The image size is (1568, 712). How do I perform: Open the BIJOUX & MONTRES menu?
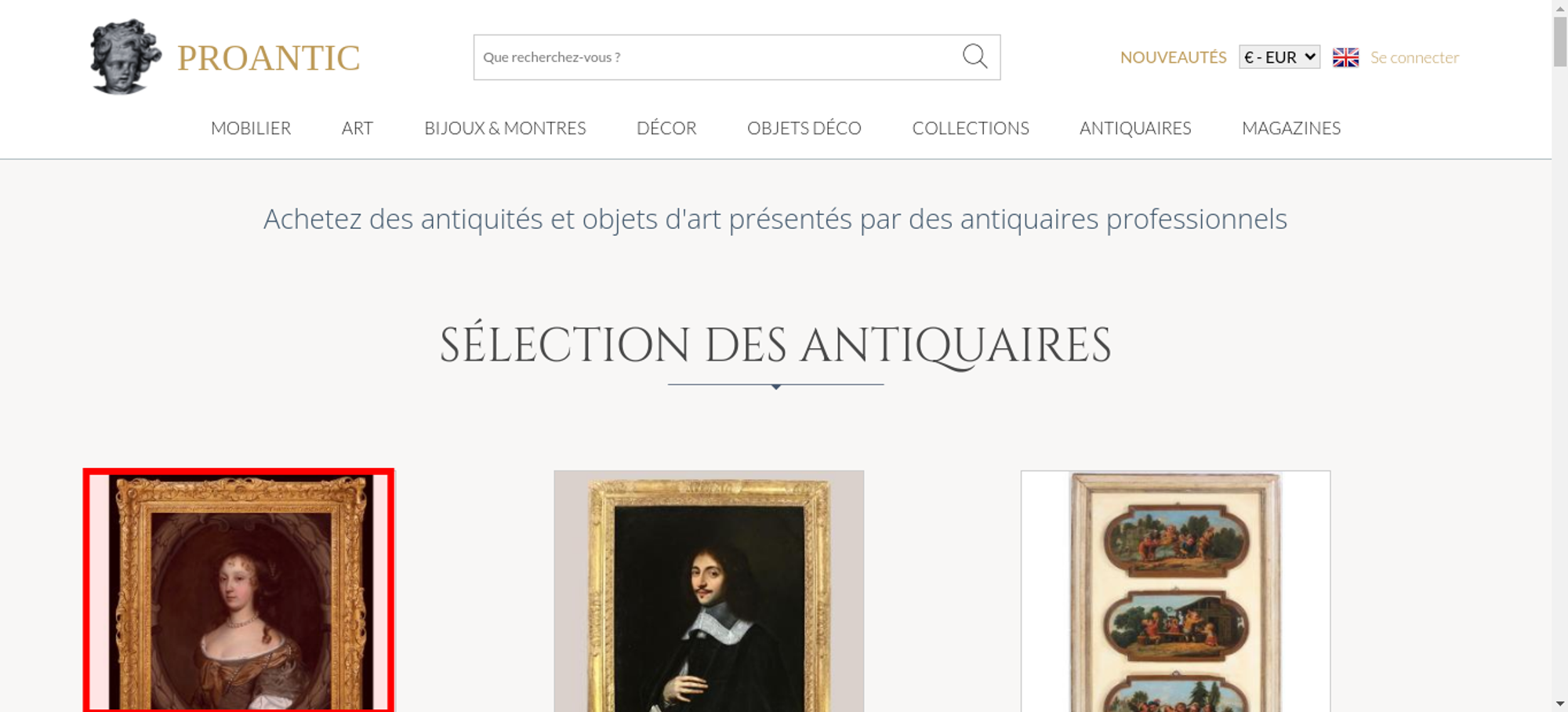click(505, 128)
